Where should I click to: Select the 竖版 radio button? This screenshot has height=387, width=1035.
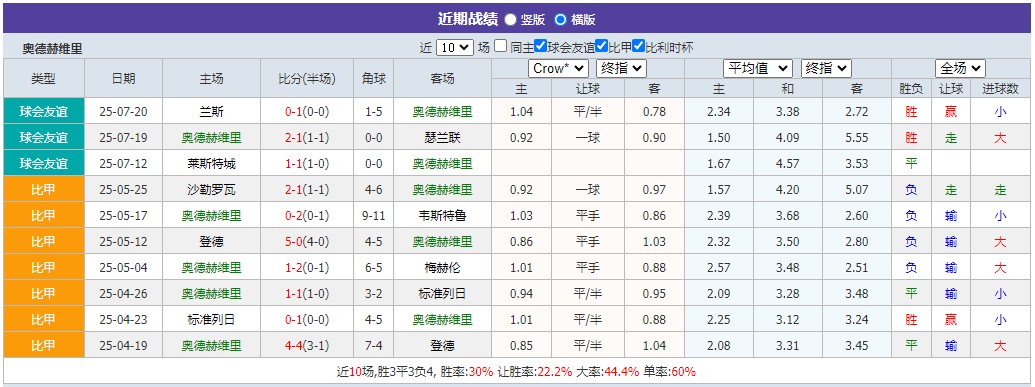pyautogui.click(x=510, y=20)
